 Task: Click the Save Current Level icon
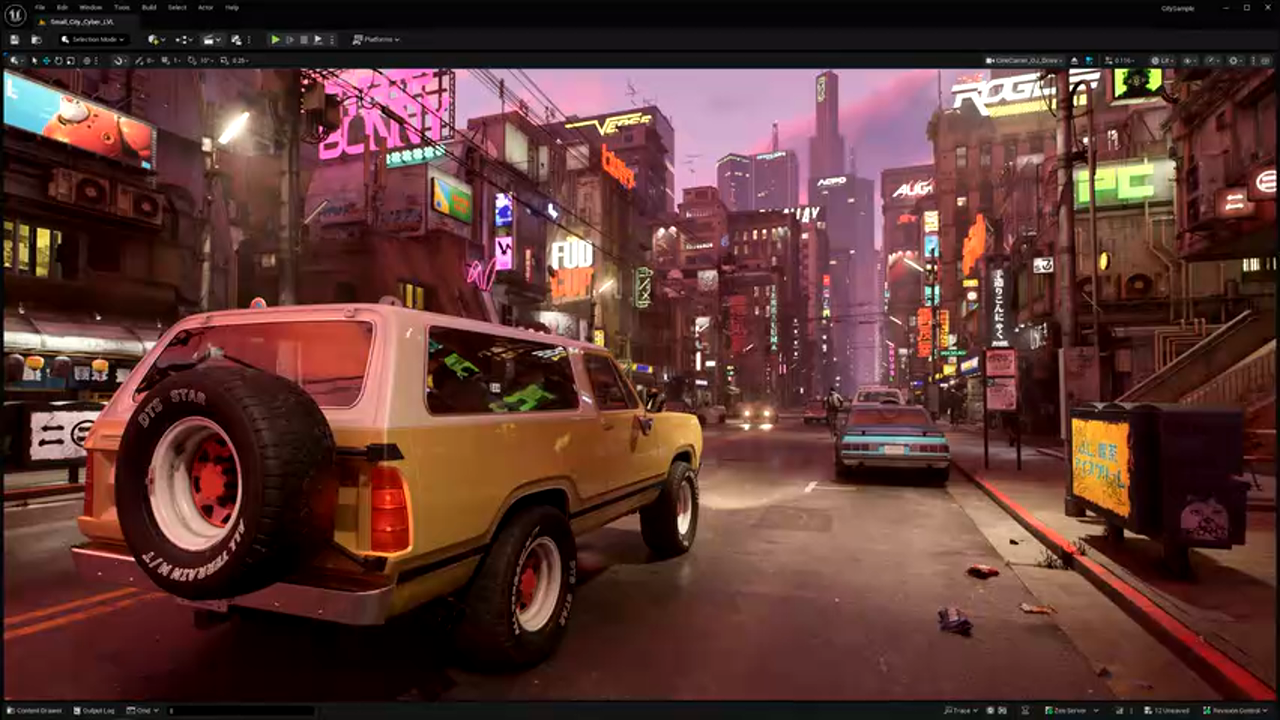pos(14,40)
